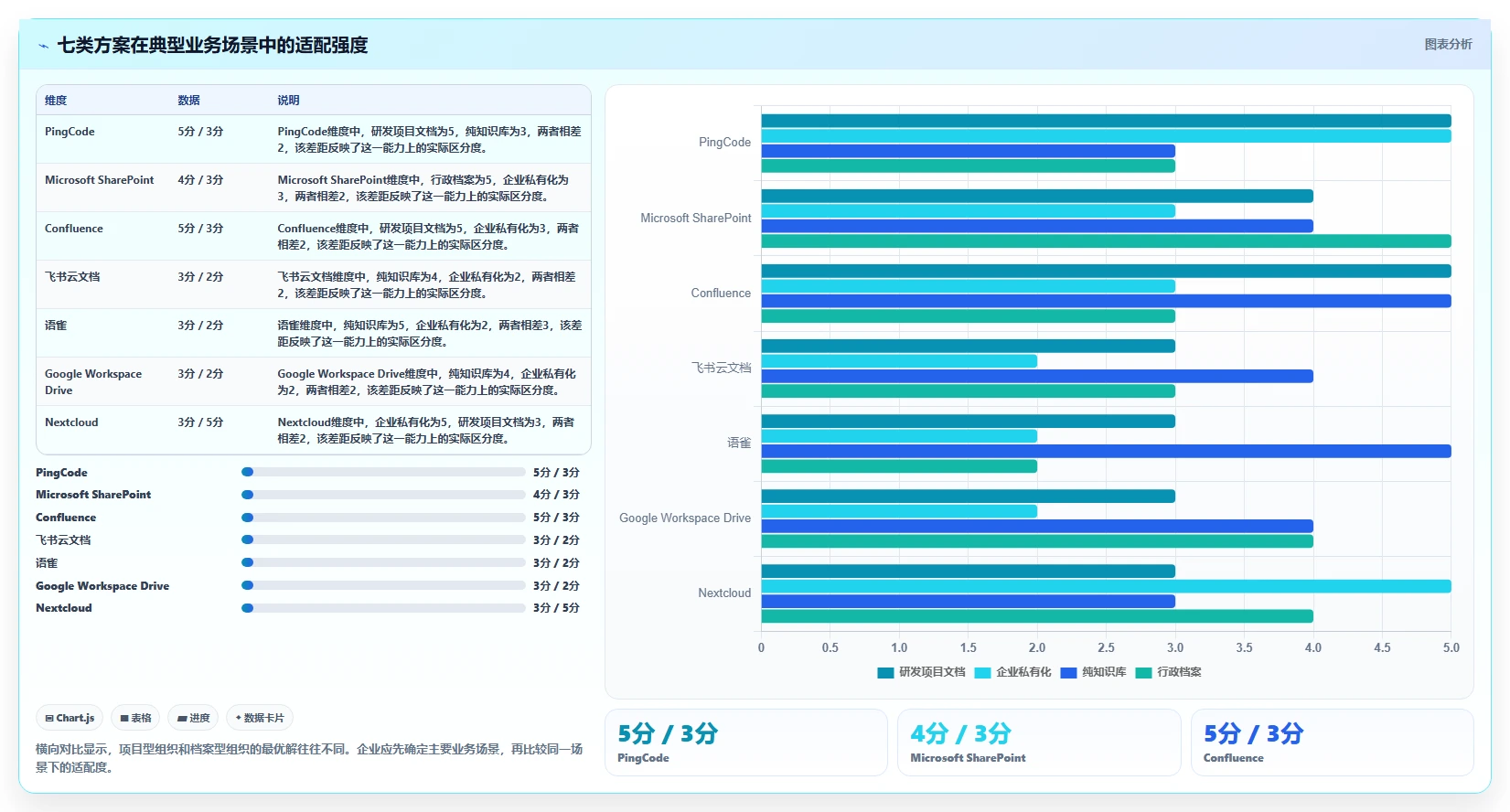Click 飞书云文档 企业私有化 chart bar

899,361
